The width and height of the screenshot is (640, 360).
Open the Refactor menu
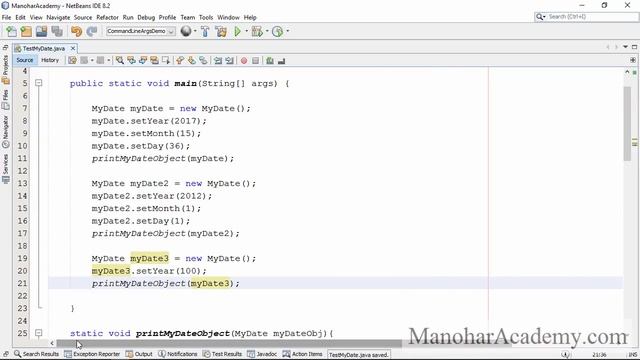pos(107,18)
